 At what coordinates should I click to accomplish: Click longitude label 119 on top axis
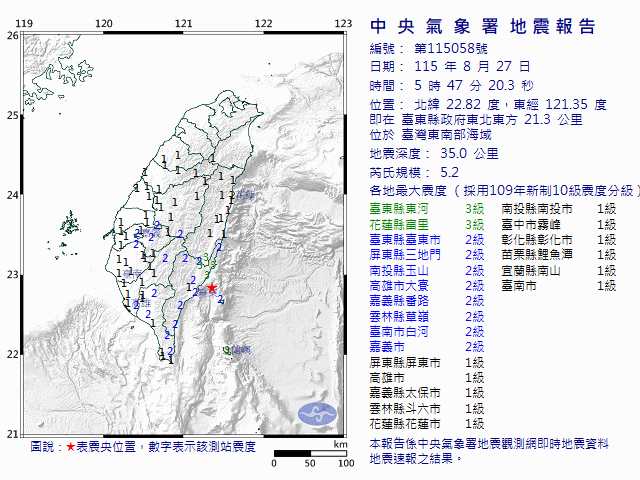(x=24, y=23)
